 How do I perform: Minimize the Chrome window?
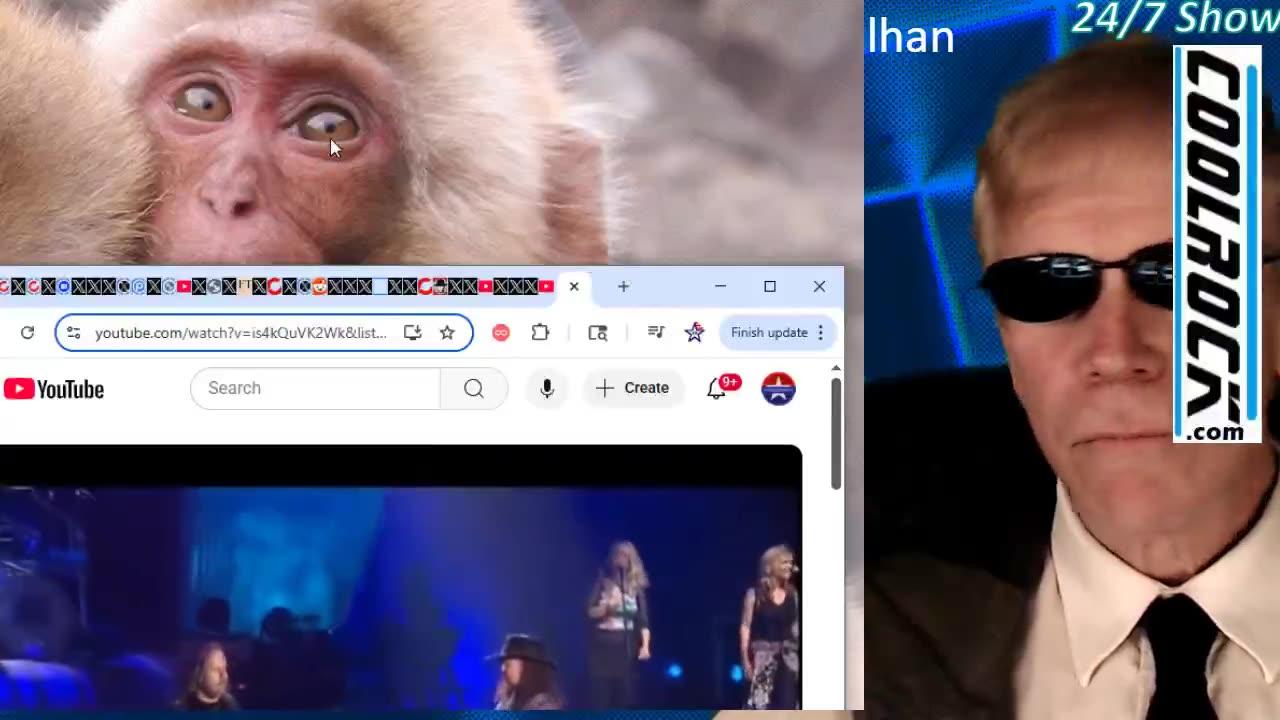pos(720,287)
